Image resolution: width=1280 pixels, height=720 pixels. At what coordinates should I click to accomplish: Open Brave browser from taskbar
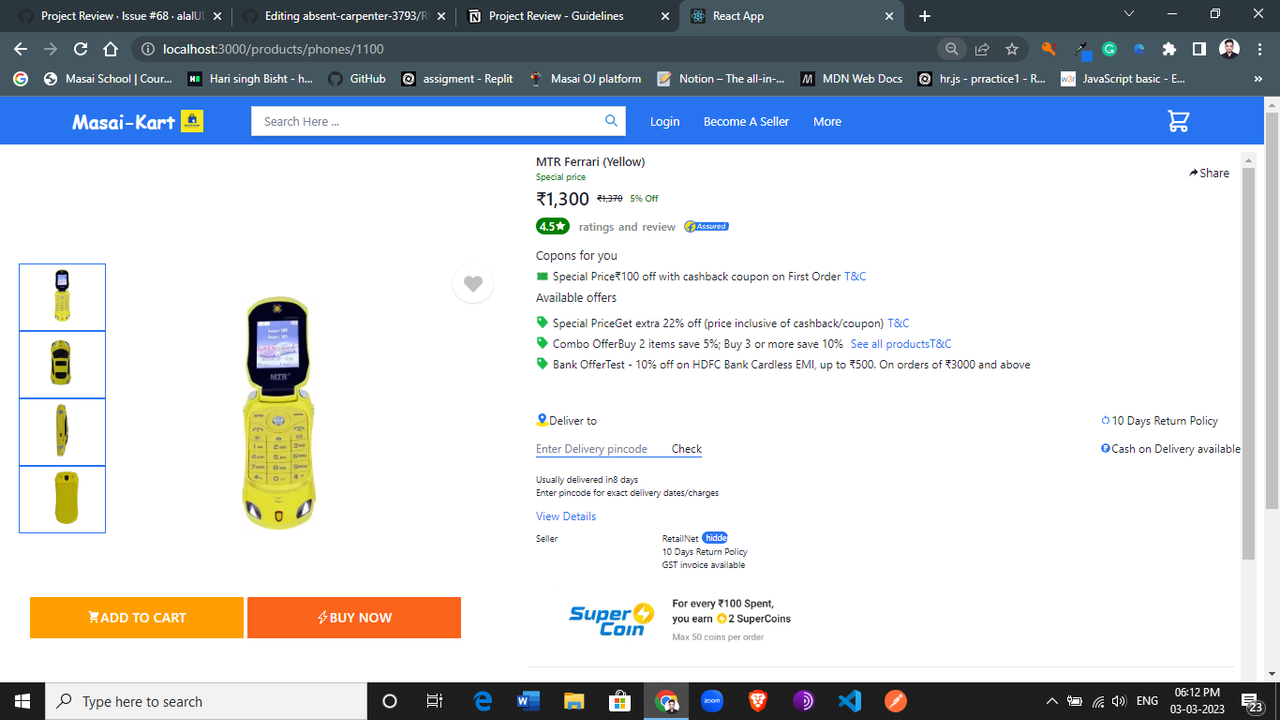(x=758, y=701)
